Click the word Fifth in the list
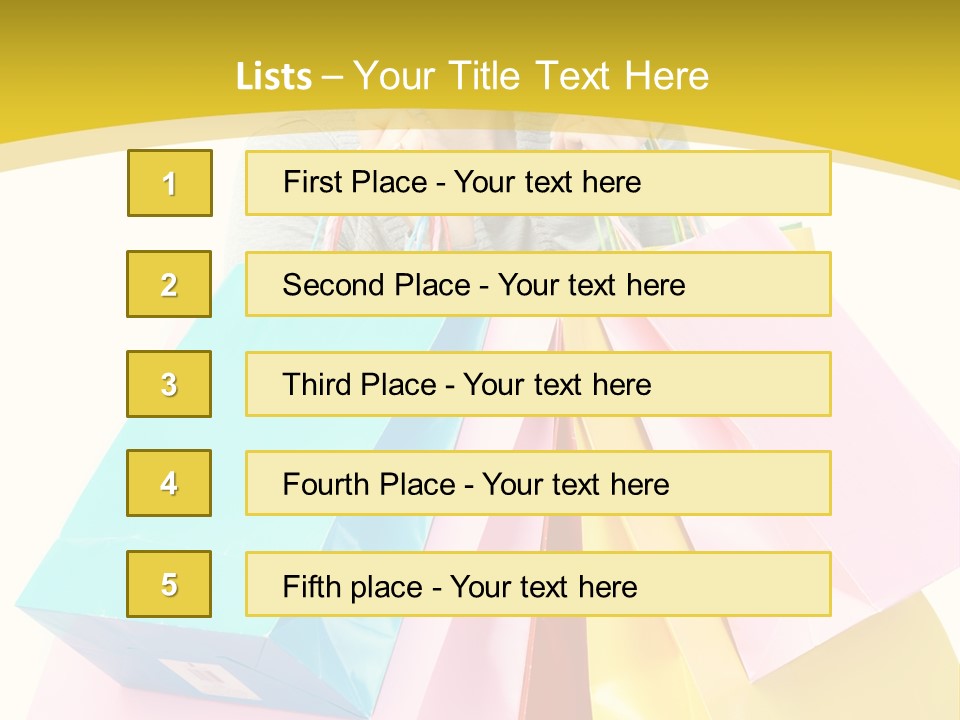Image resolution: width=960 pixels, height=720 pixels. click(x=313, y=586)
